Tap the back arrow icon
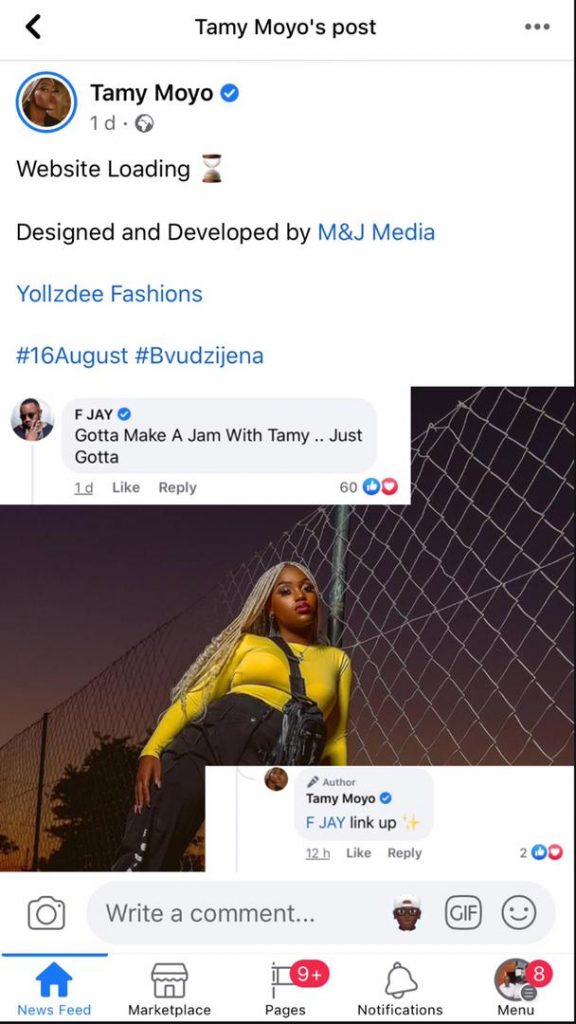 (x=33, y=27)
